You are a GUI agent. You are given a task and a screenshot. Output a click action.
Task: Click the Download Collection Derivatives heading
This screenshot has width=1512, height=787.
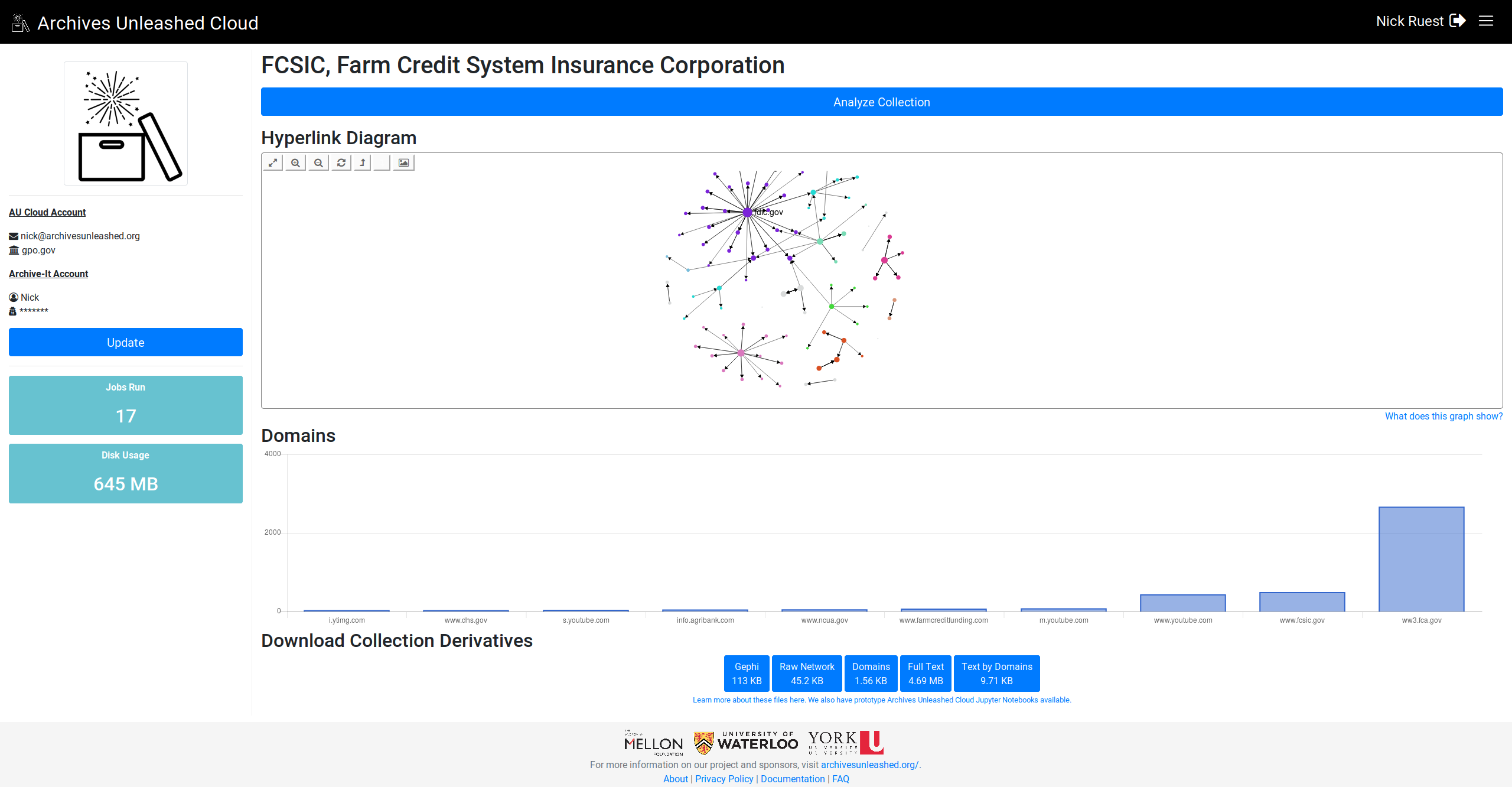pos(397,640)
